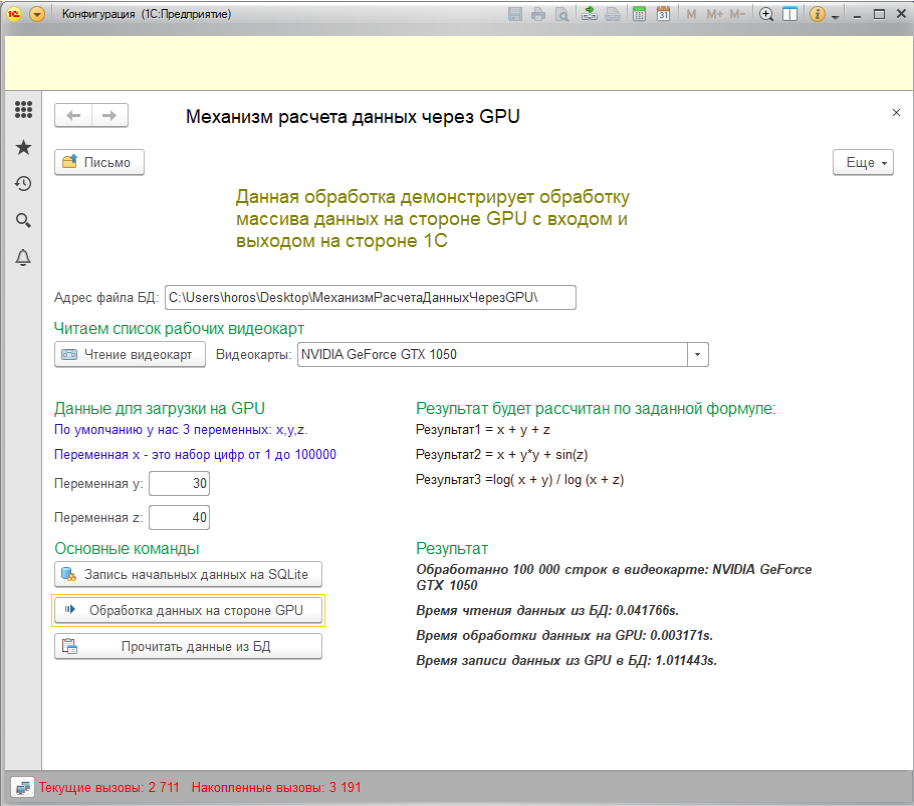Open notifications bell icon

[x=23, y=258]
